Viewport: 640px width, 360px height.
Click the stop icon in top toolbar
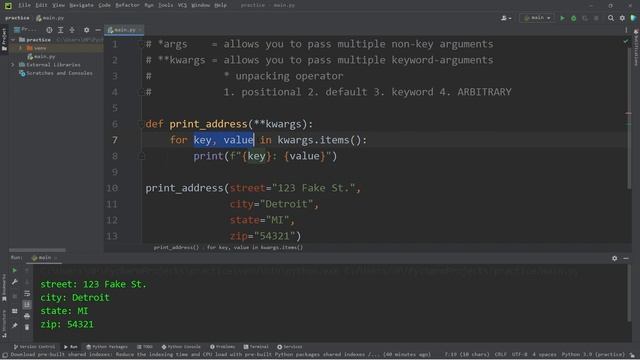pos(596,18)
